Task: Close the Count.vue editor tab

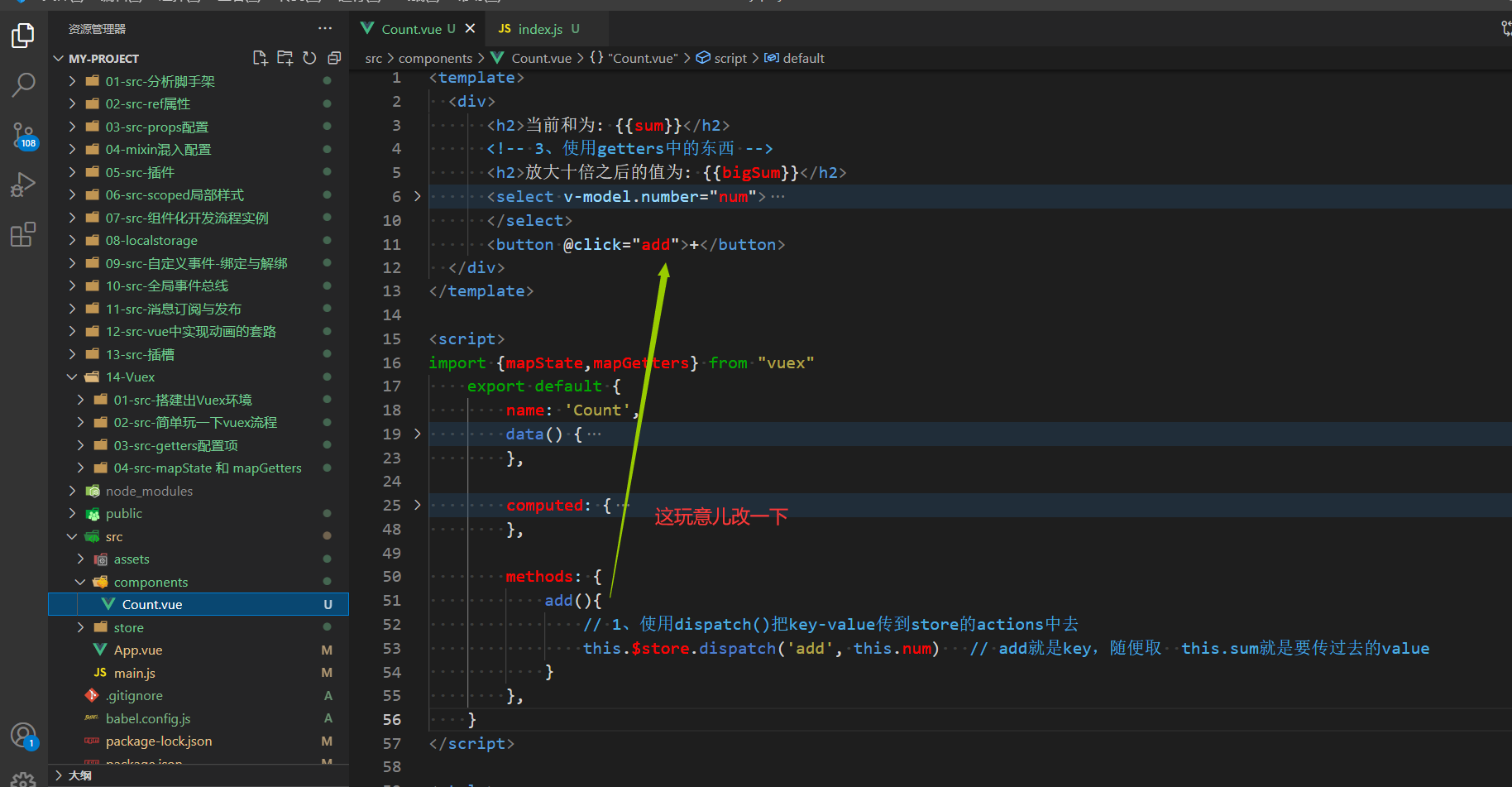Action: pos(470,28)
